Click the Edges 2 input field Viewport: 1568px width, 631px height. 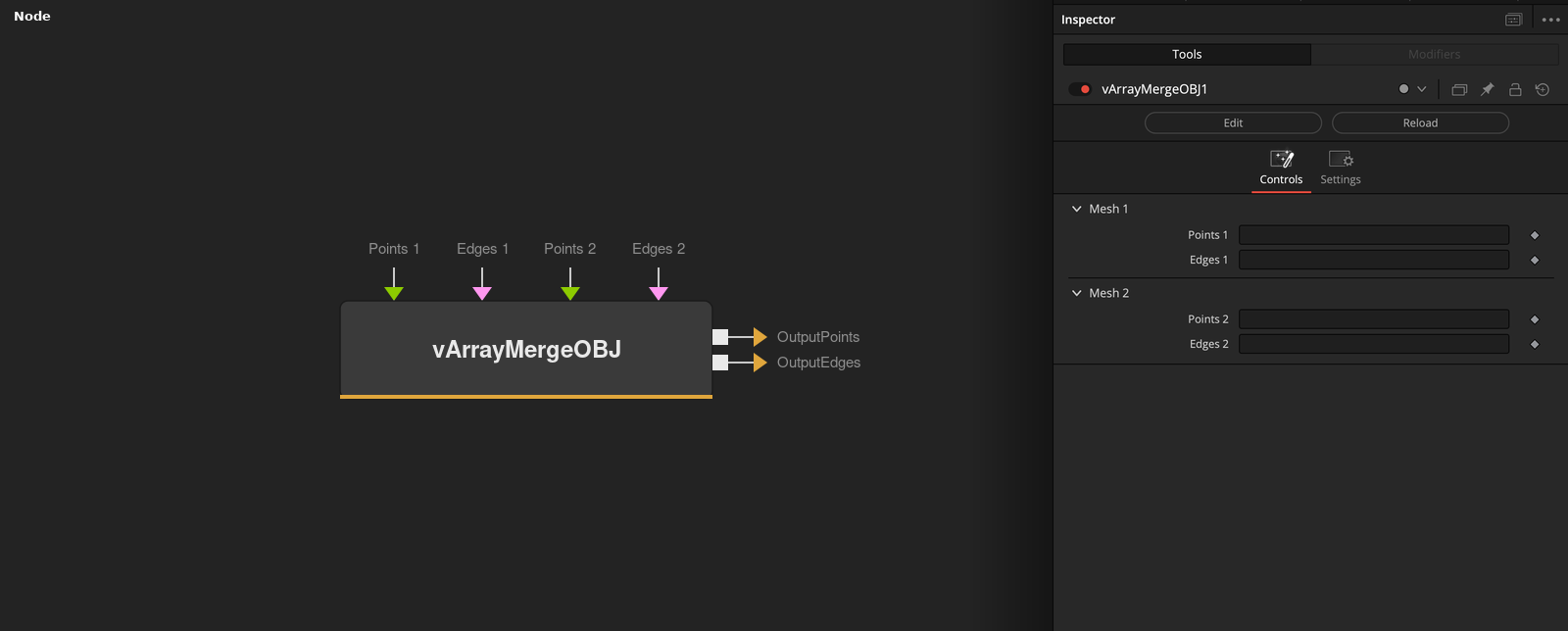(x=1374, y=344)
